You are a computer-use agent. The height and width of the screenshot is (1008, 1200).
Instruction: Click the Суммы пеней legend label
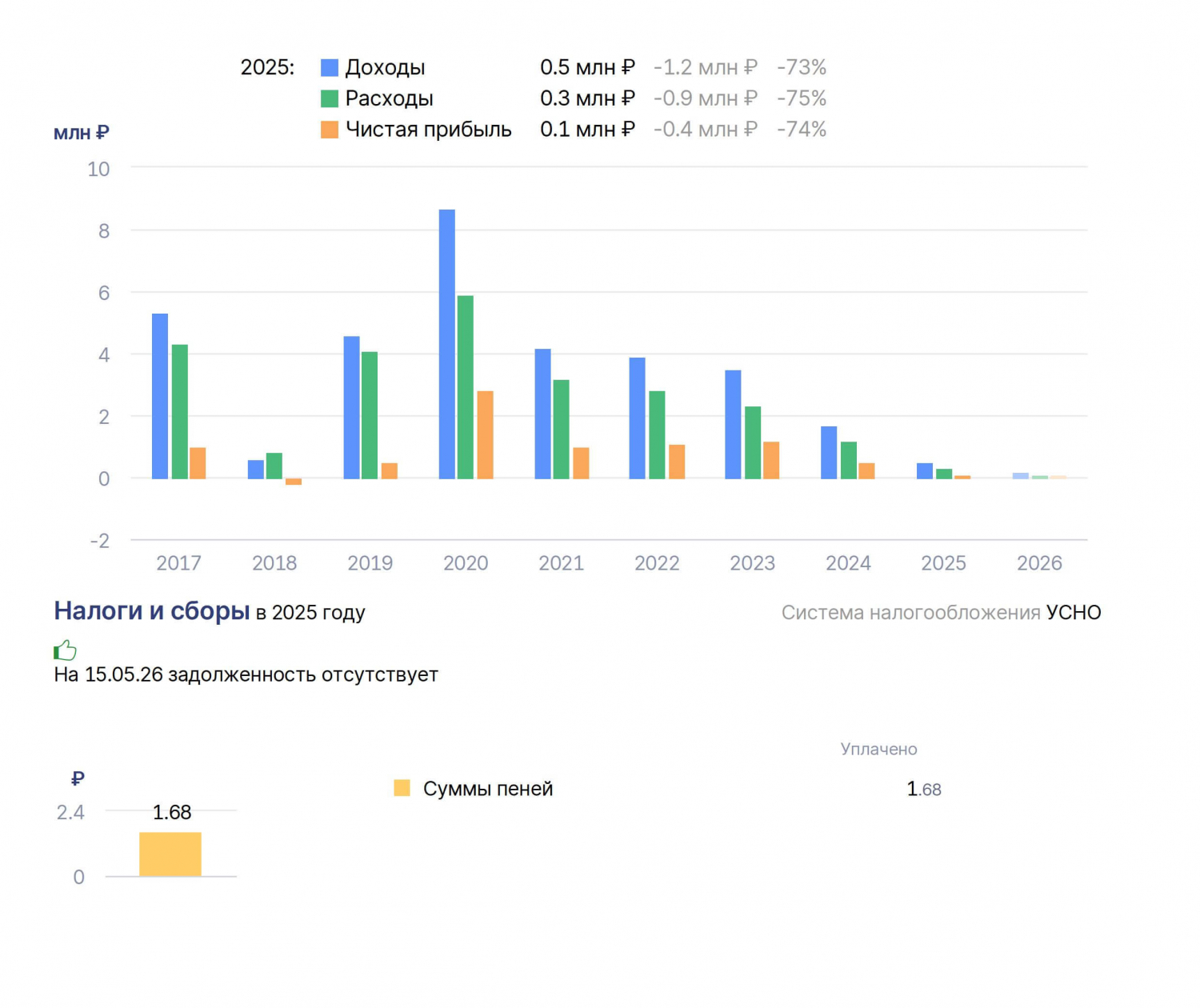(488, 789)
